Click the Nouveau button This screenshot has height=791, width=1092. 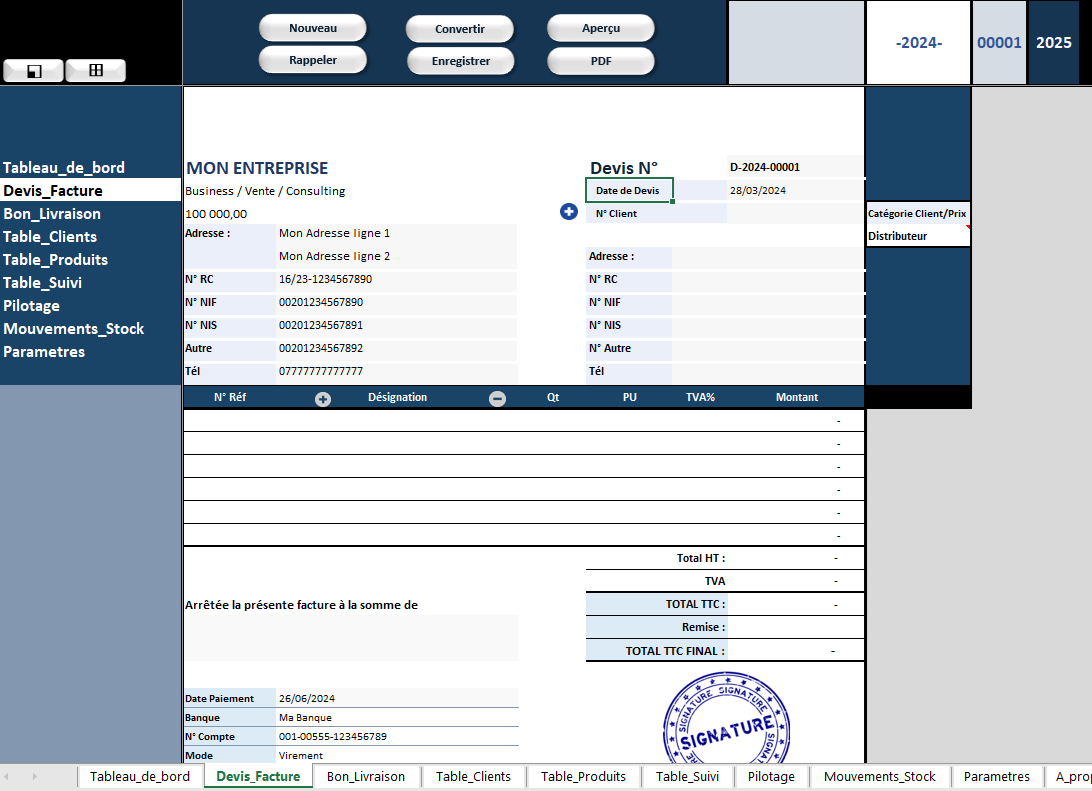313,28
